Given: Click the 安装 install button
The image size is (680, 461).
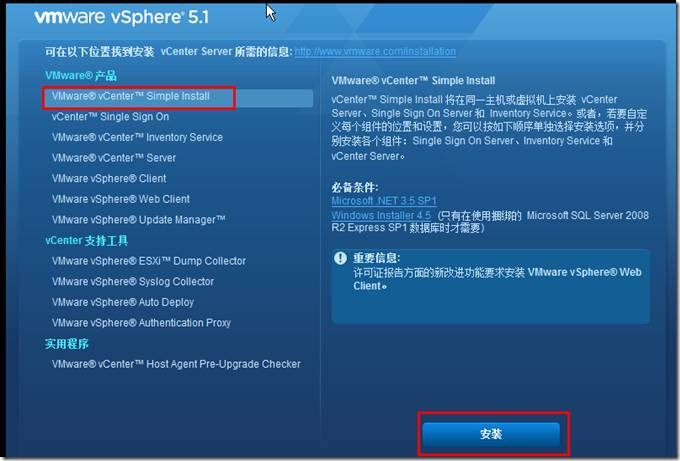Looking at the screenshot, I should click(491, 434).
